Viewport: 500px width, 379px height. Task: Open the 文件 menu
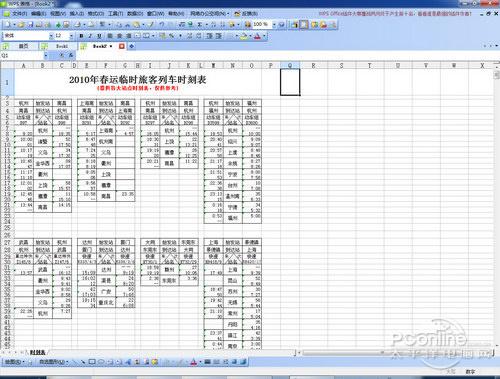point(19,14)
